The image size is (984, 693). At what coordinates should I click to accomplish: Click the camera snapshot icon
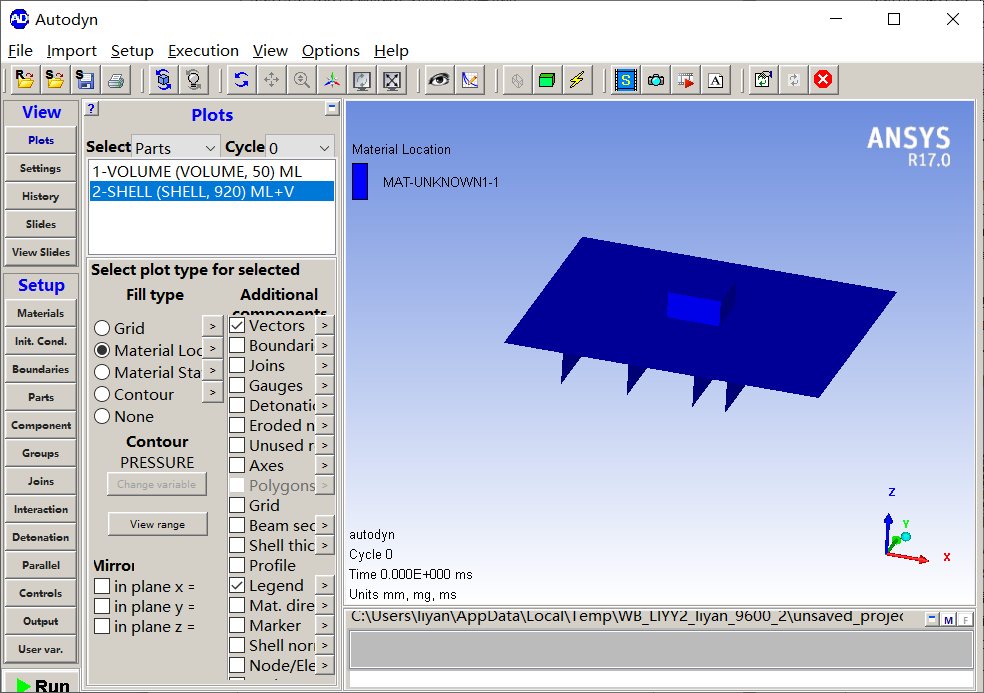656,79
